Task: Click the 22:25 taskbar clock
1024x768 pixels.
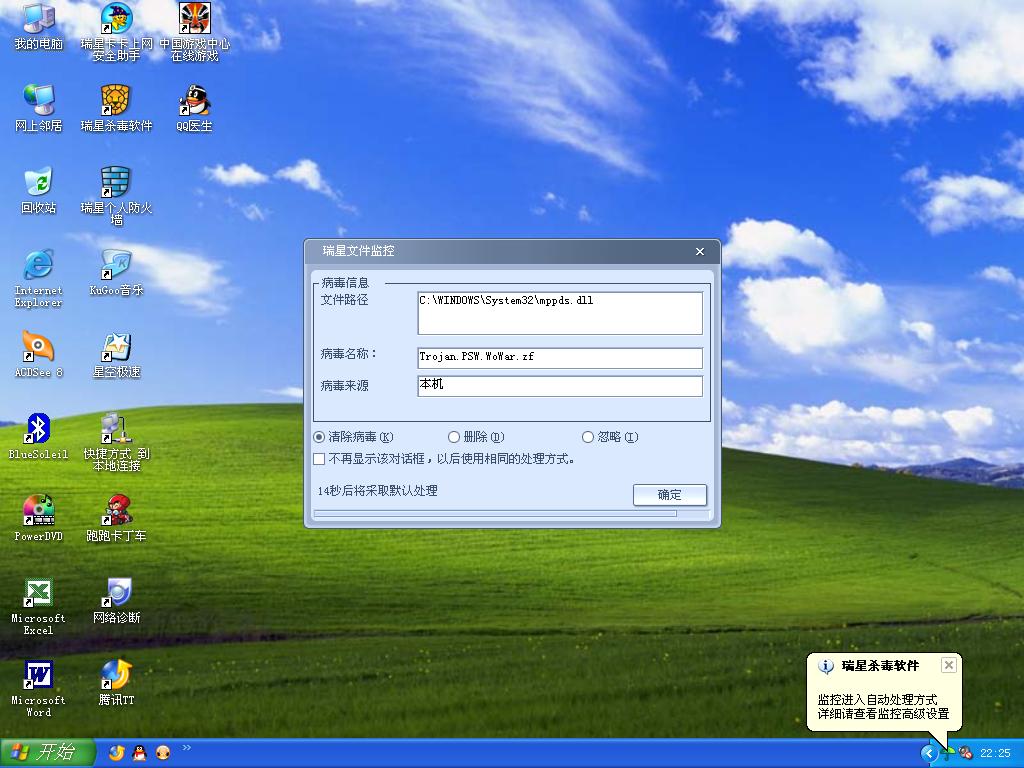Action: 995,754
